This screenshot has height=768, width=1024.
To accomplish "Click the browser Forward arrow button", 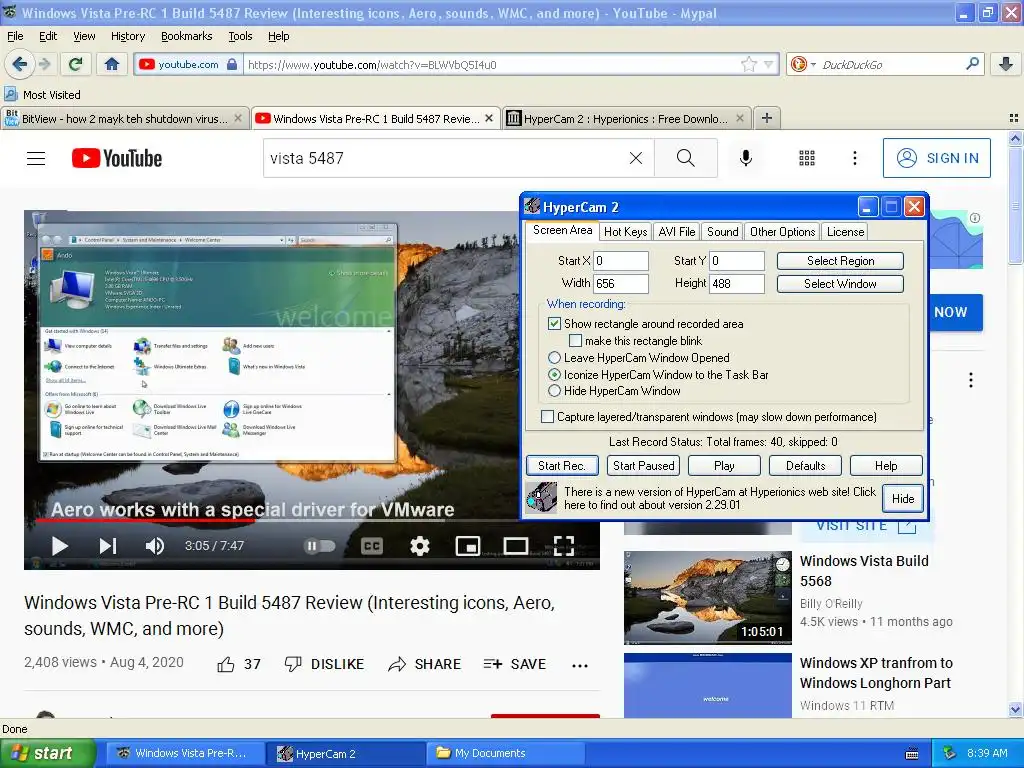I will pos(44,64).
